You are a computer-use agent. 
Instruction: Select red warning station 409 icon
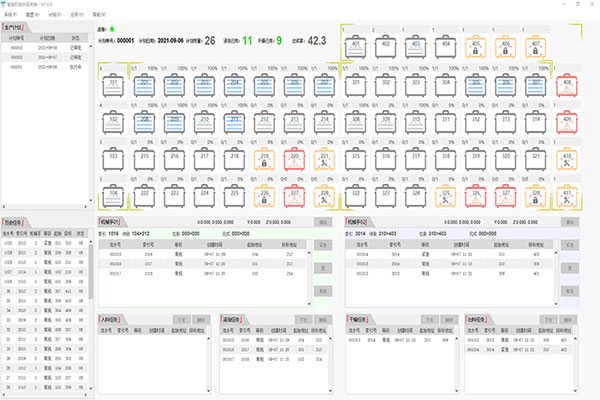(567, 122)
